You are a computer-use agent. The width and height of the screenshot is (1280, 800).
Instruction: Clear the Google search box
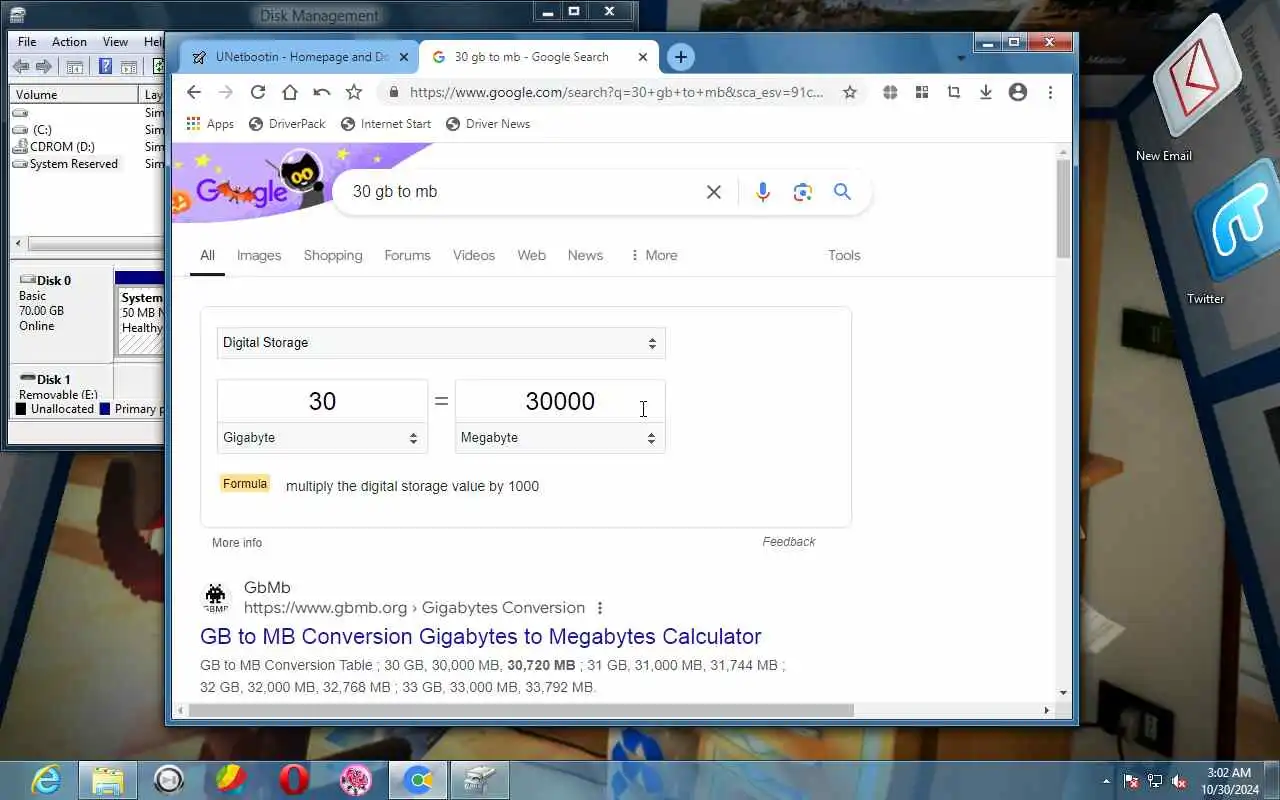714,192
